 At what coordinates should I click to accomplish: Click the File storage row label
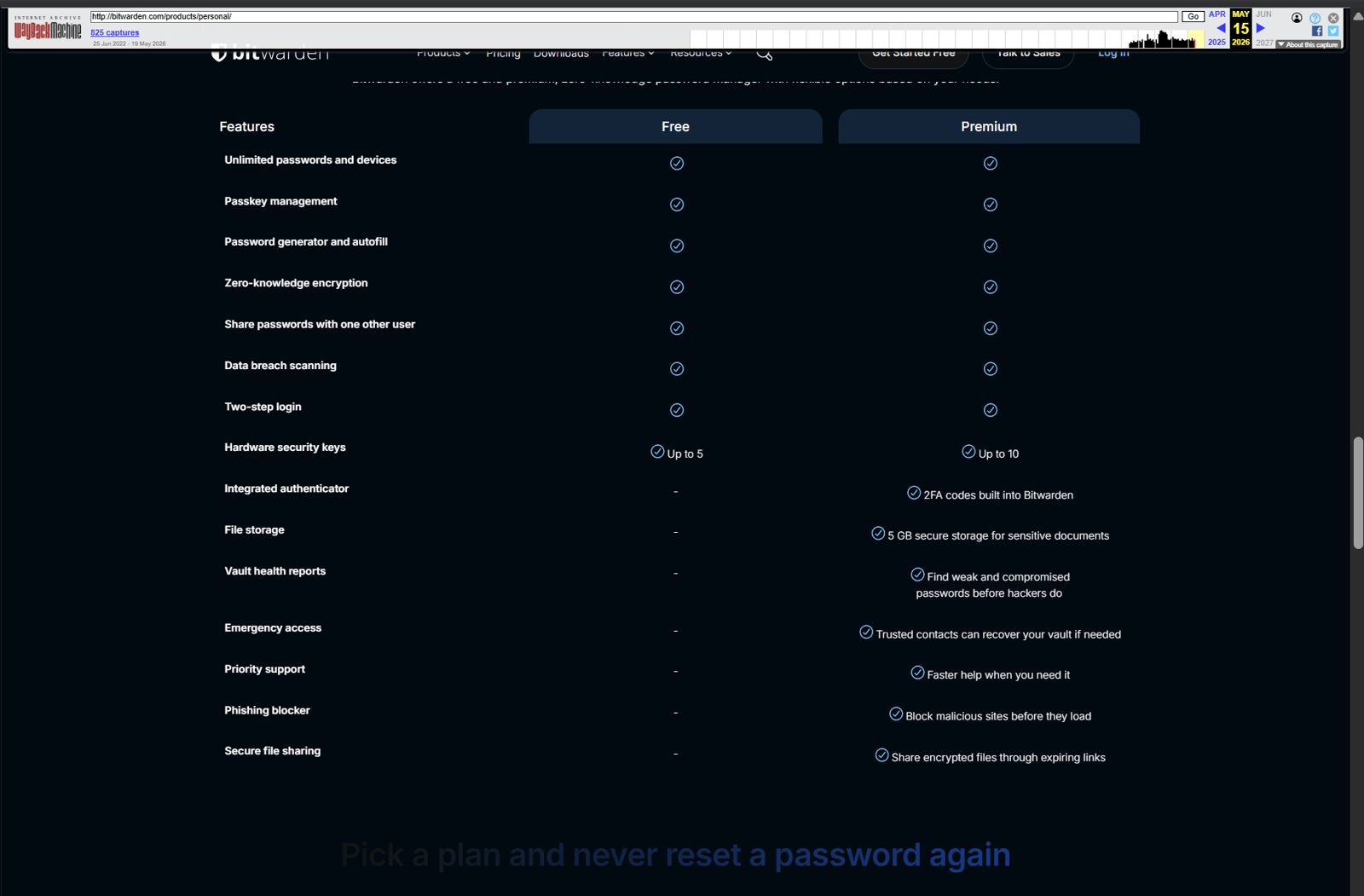coord(254,529)
